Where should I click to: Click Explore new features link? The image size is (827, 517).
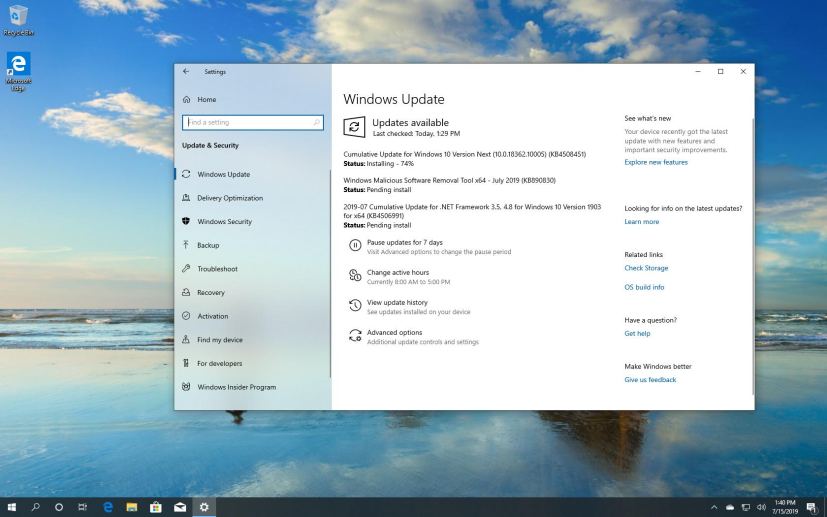[x=656, y=162]
